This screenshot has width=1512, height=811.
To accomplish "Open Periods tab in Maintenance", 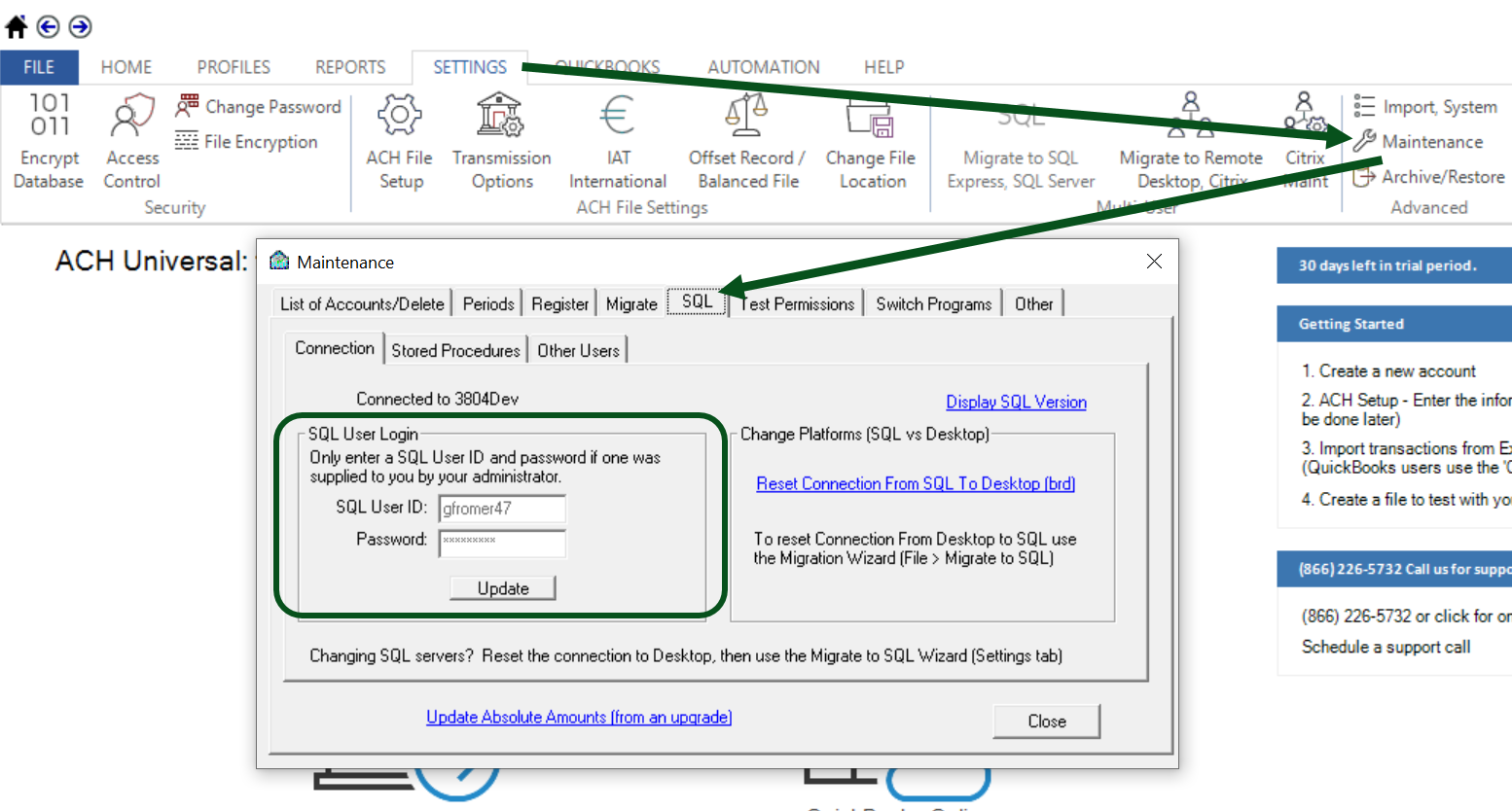I will [488, 303].
